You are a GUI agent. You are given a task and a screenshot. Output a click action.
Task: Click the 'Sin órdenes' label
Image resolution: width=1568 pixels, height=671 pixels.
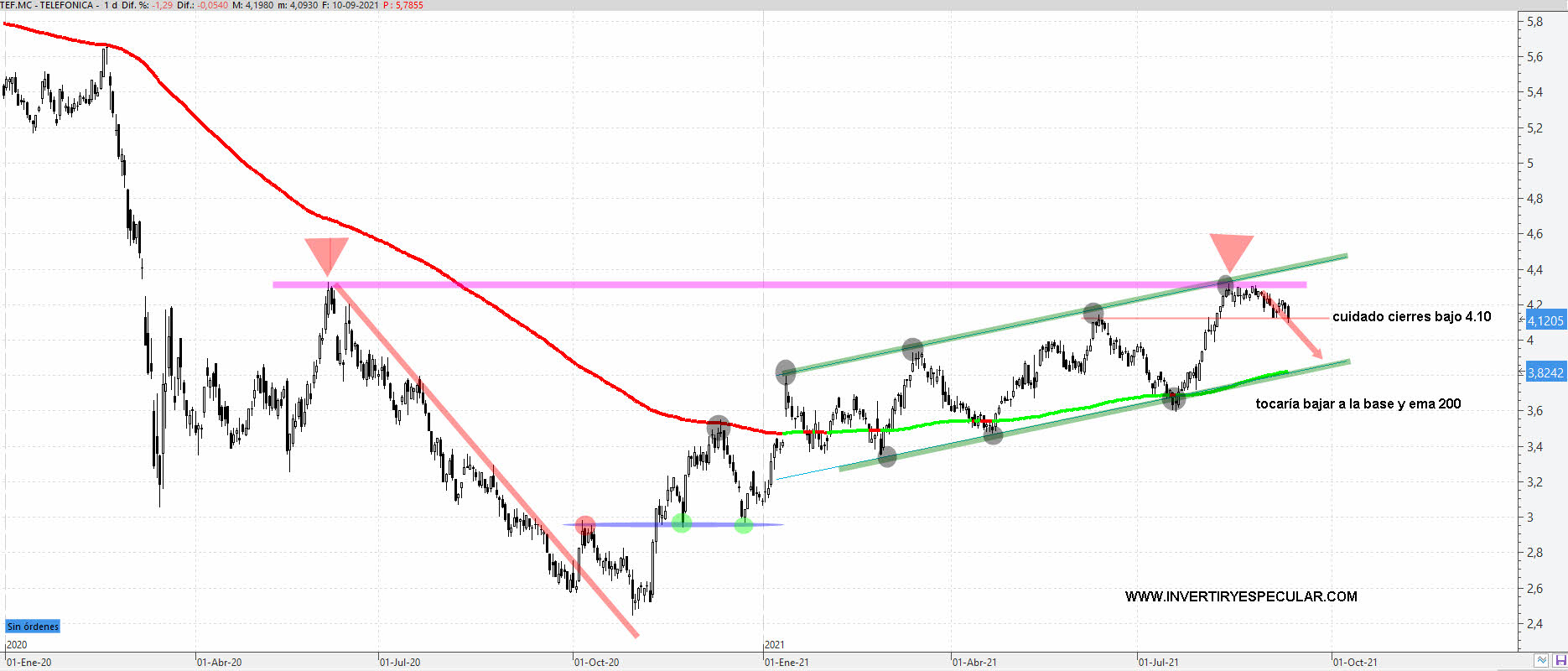pos(33,627)
